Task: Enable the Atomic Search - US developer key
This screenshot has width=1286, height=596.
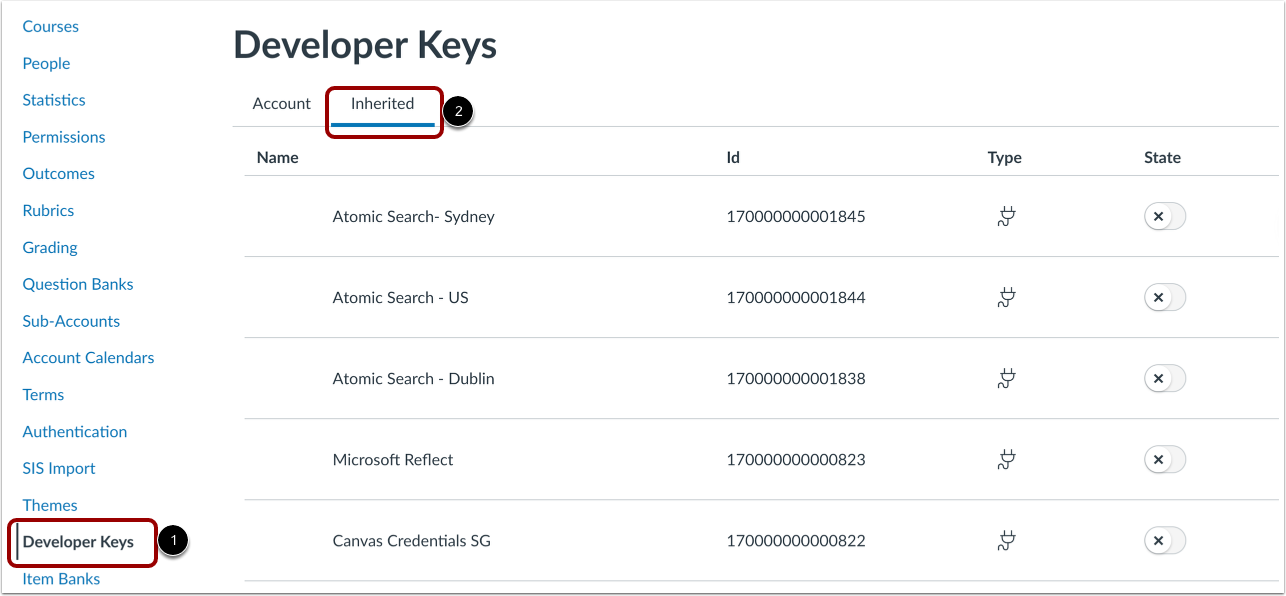Action: coord(1164,297)
